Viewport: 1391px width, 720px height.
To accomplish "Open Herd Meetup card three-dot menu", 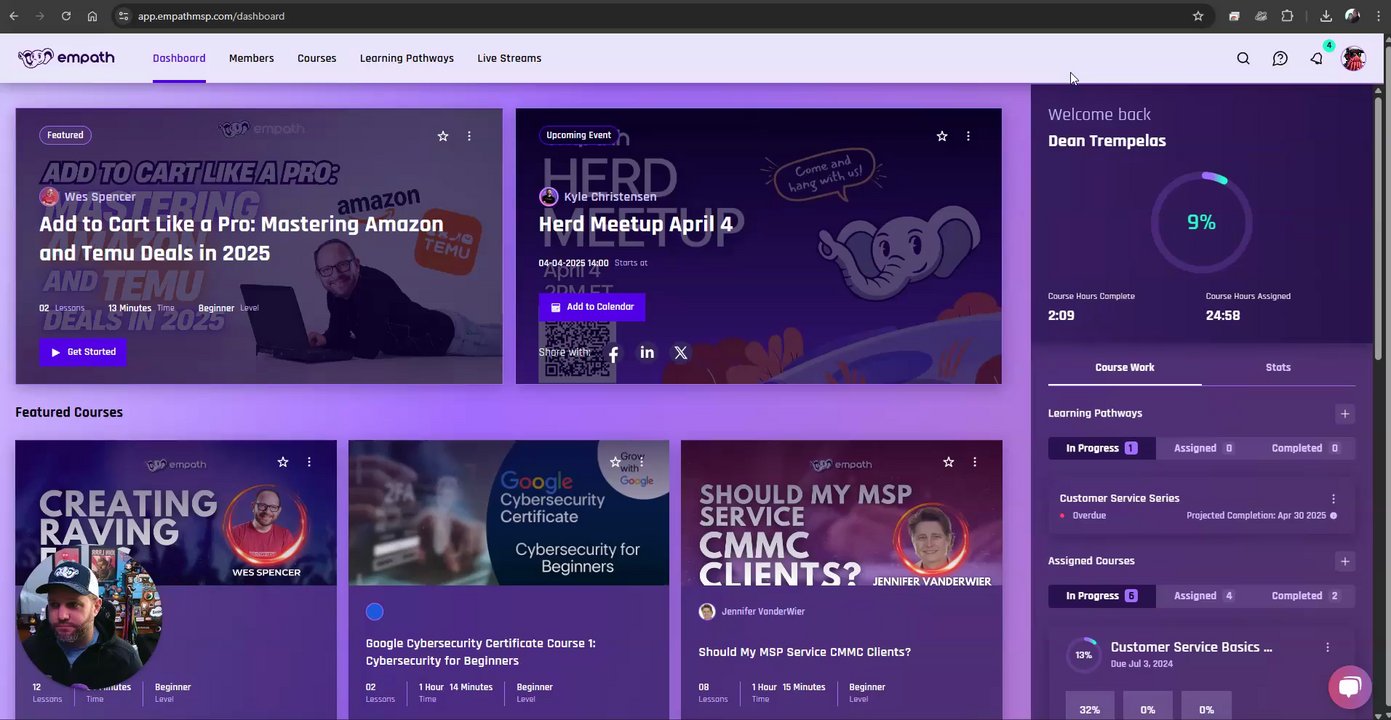I will [x=968, y=136].
